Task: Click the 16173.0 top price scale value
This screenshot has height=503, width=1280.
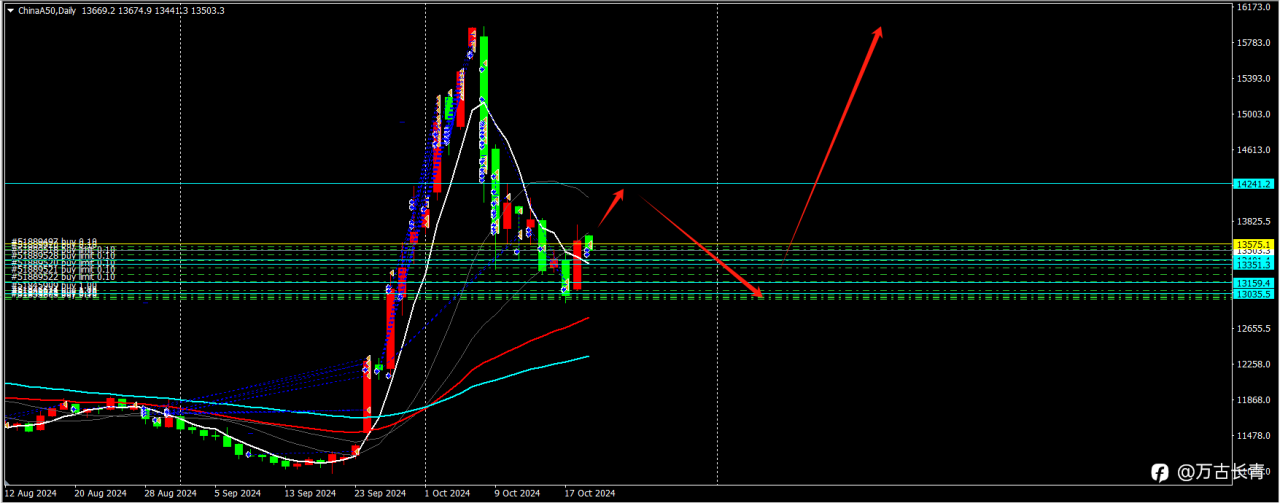Action: (x=1254, y=7)
